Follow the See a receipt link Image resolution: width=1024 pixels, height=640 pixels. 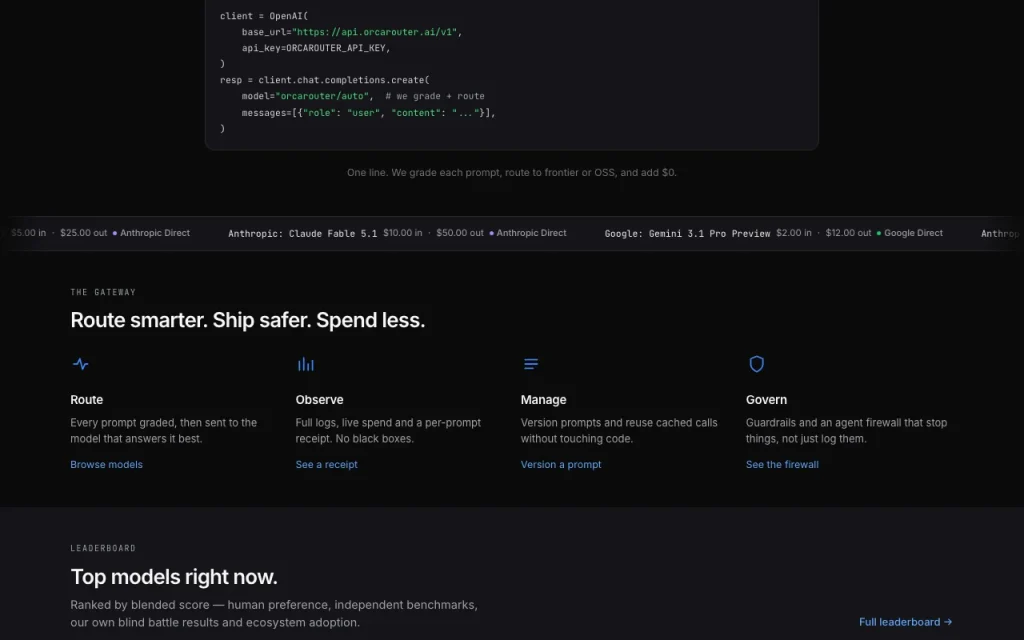(327, 464)
